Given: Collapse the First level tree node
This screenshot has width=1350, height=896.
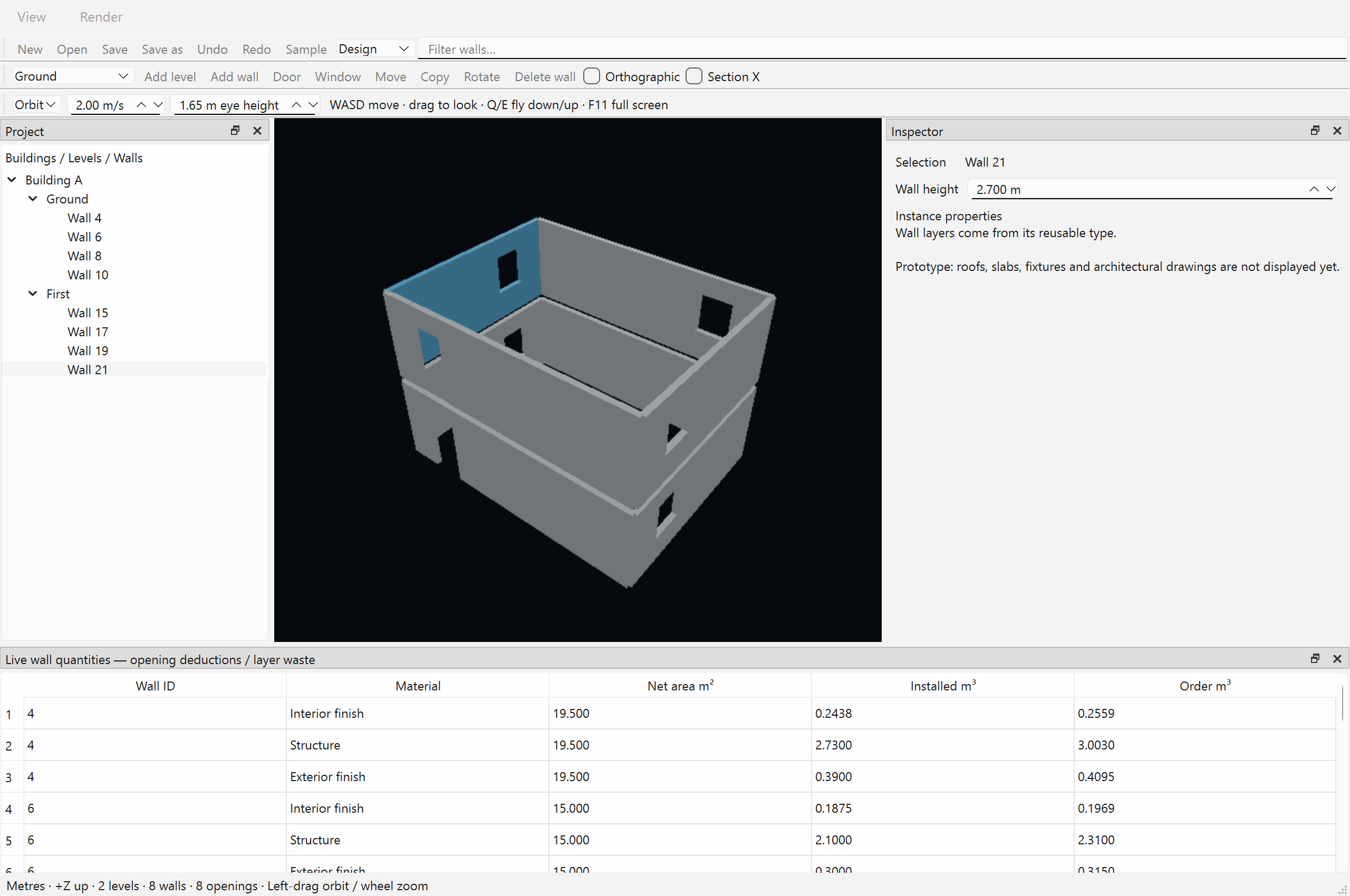Looking at the screenshot, I should (x=33, y=294).
